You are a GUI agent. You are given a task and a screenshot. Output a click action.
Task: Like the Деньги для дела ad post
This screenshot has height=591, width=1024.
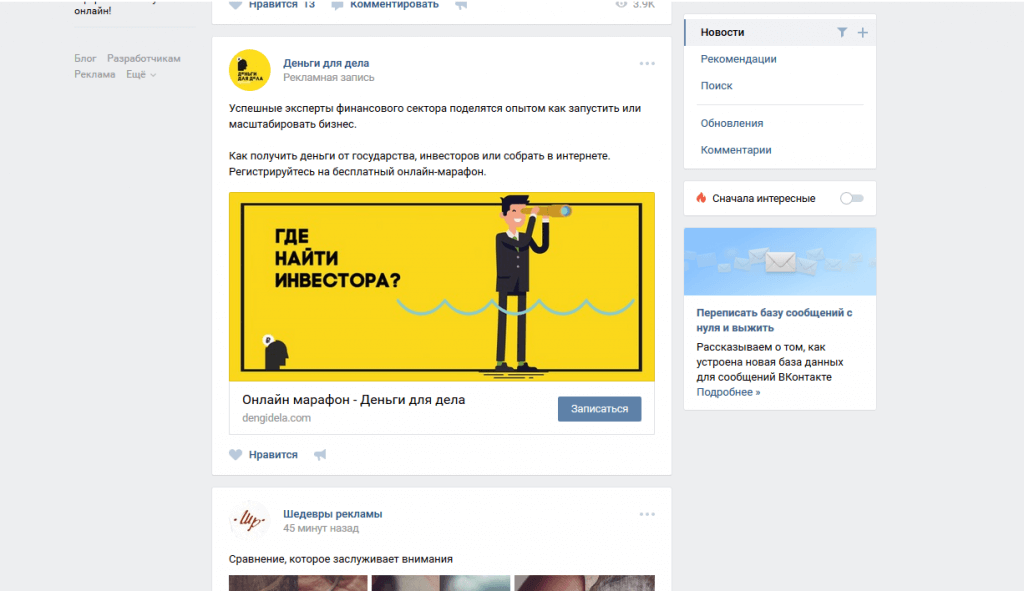[263, 455]
